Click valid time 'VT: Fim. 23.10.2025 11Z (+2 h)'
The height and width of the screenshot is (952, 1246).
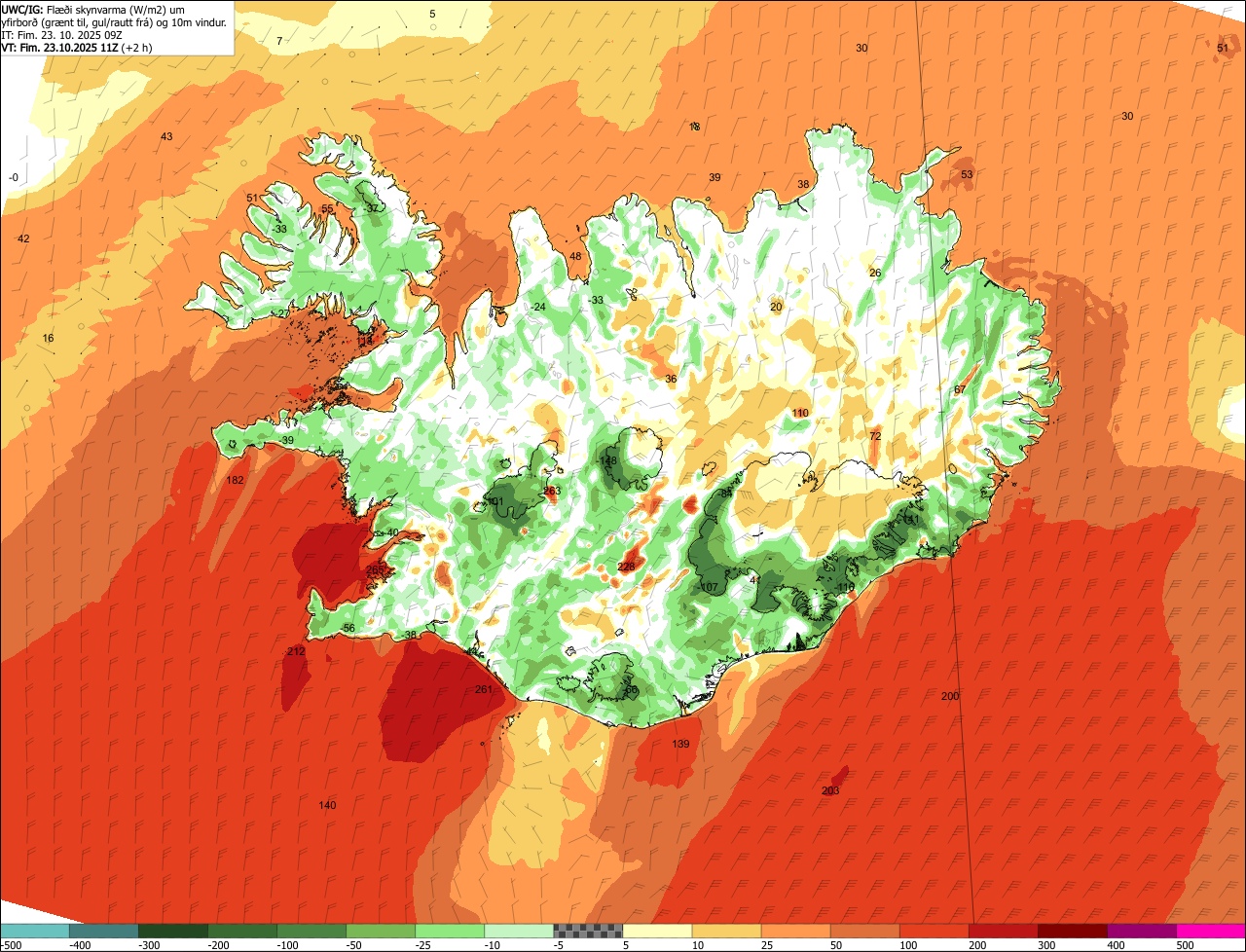77,47
